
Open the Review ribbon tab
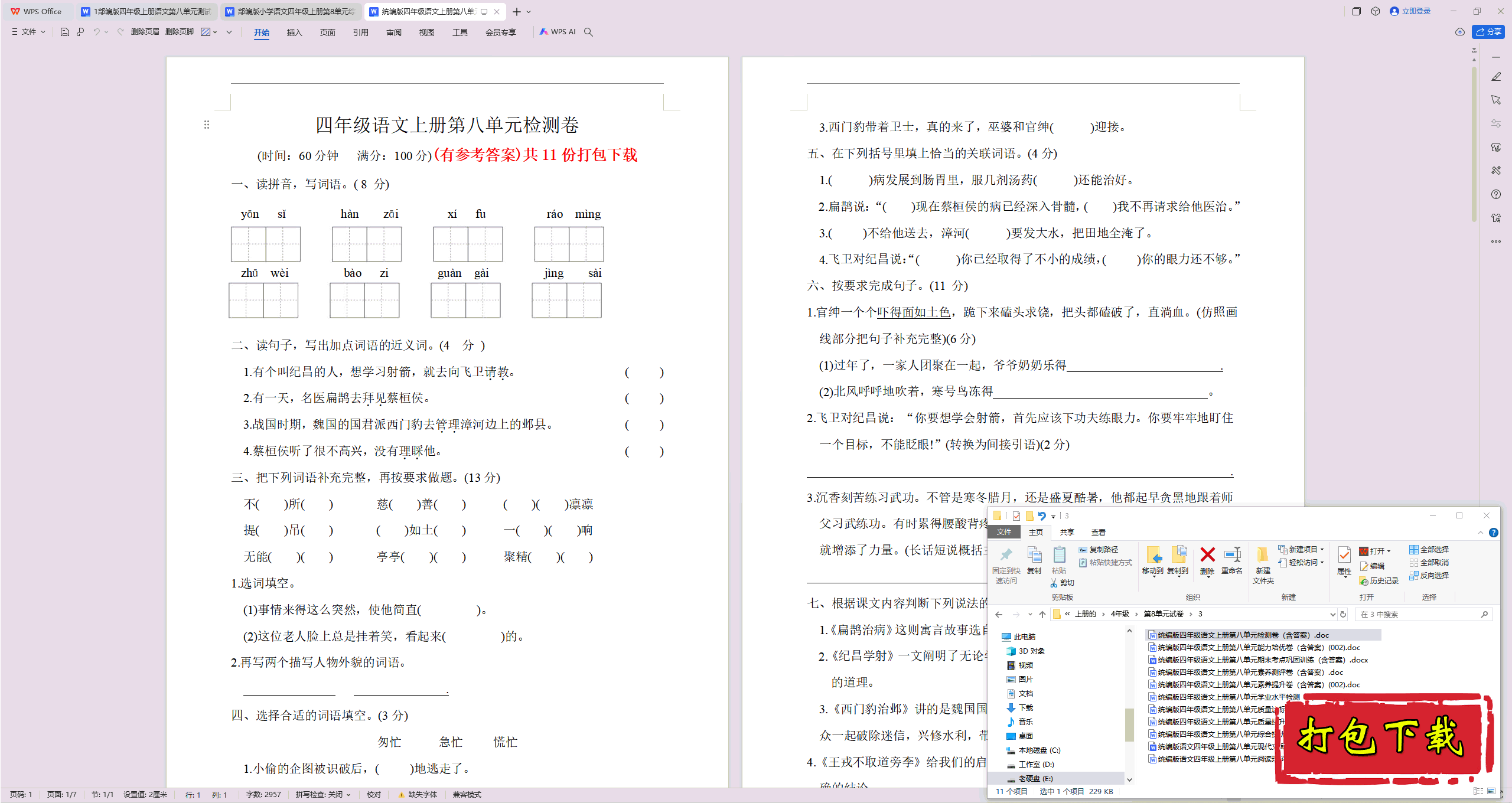[x=393, y=32]
